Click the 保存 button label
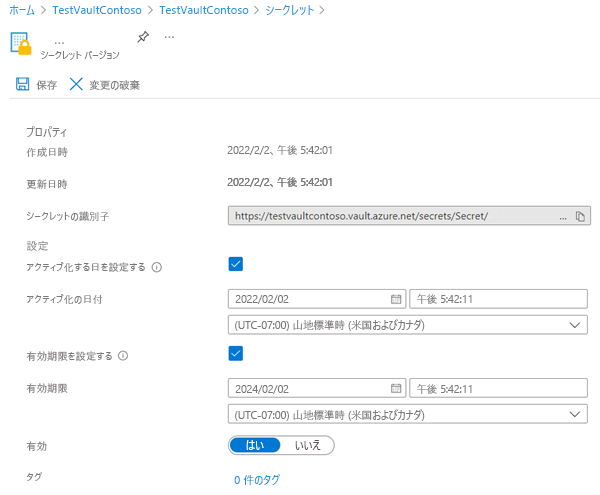 pos(47,85)
